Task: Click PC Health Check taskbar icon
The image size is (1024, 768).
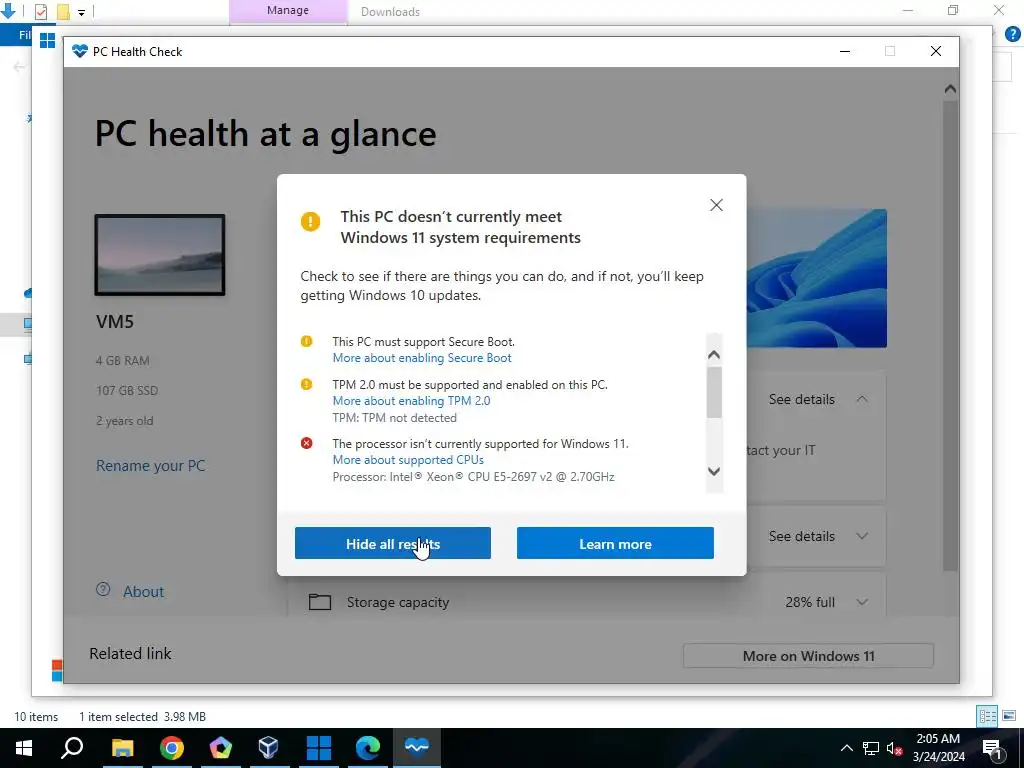Action: (417, 748)
